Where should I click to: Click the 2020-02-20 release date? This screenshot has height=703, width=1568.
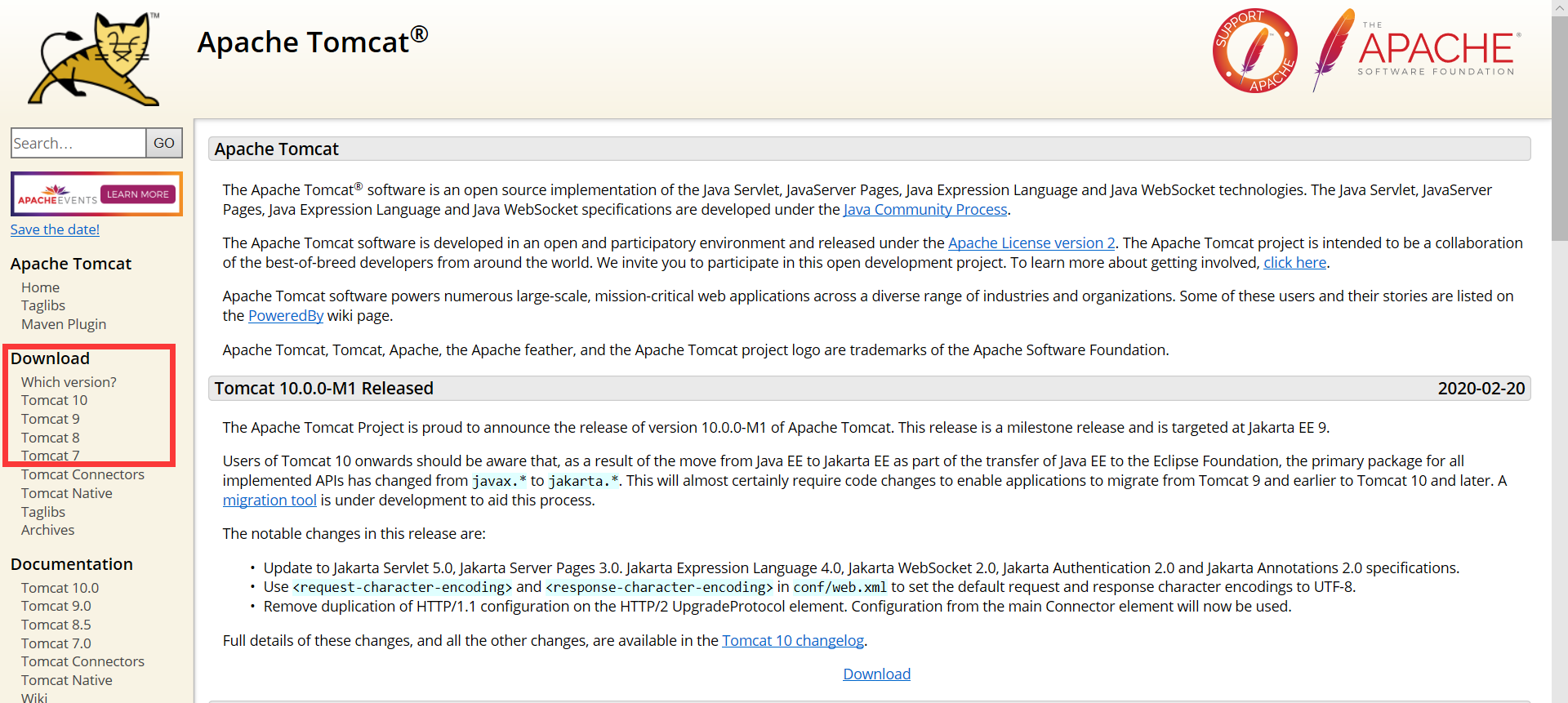point(1481,389)
